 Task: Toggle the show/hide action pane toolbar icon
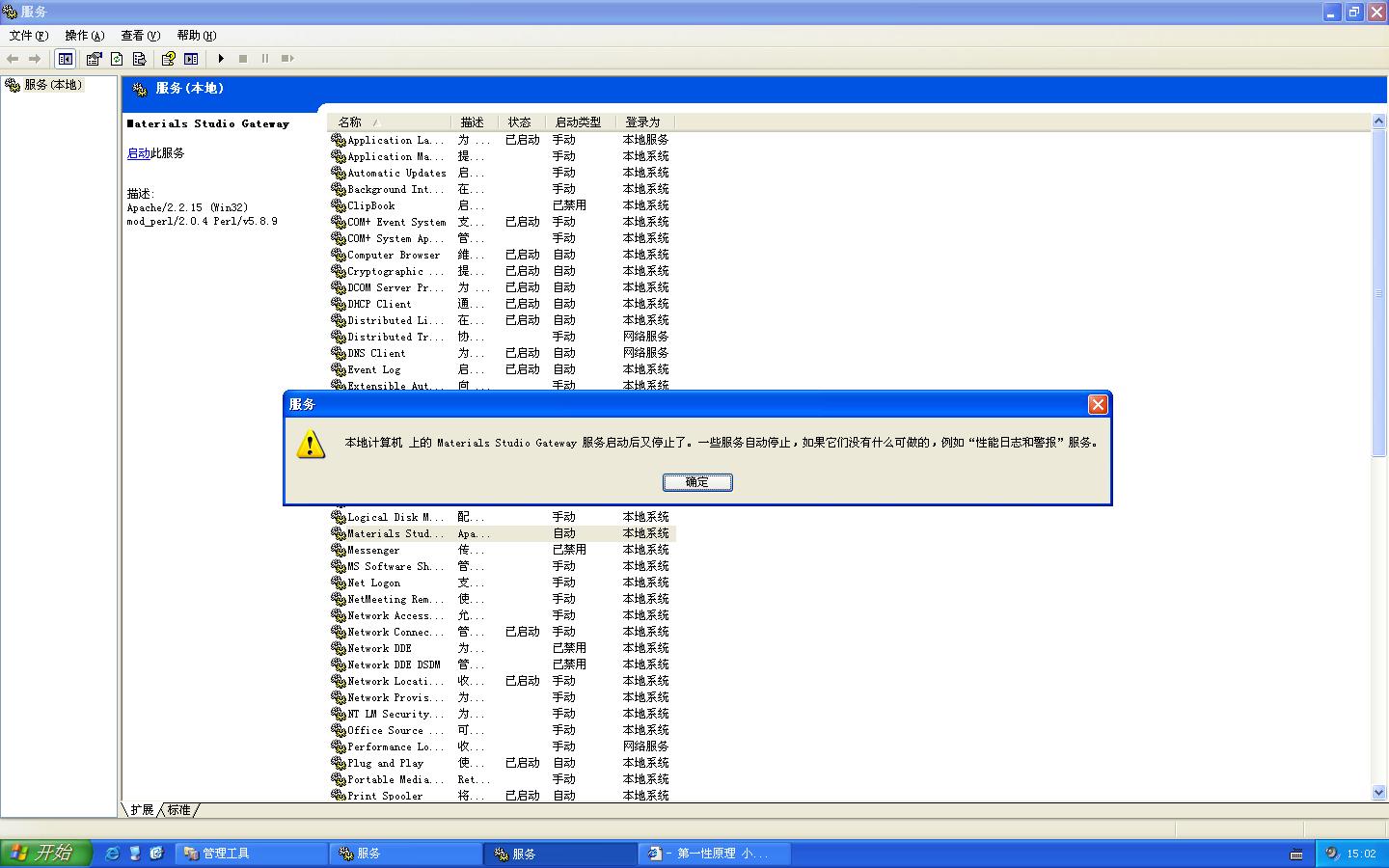pyautogui.click(x=191, y=59)
